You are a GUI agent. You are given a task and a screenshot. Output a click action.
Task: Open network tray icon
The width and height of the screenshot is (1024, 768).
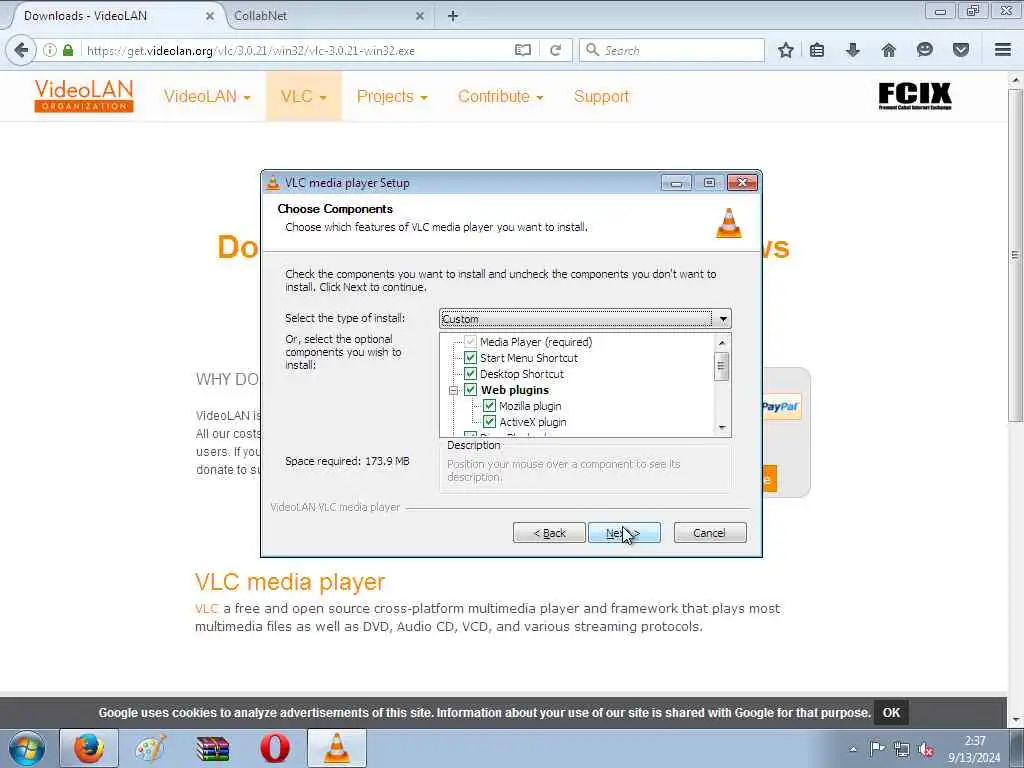(901, 750)
